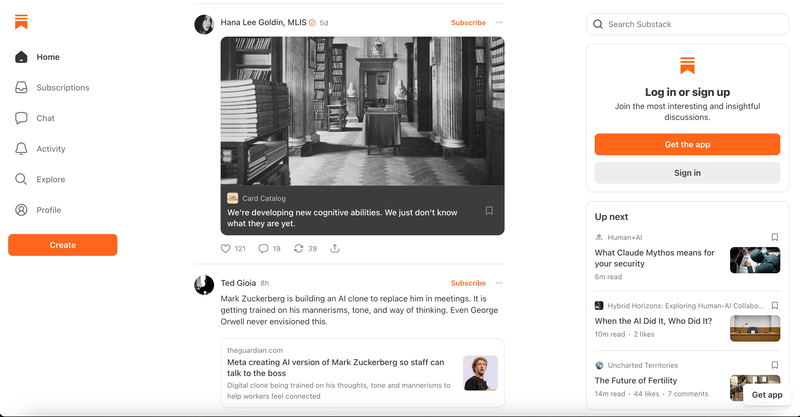
Task: Click Ted Gioia's profile avatar
Action: tap(204, 284)
